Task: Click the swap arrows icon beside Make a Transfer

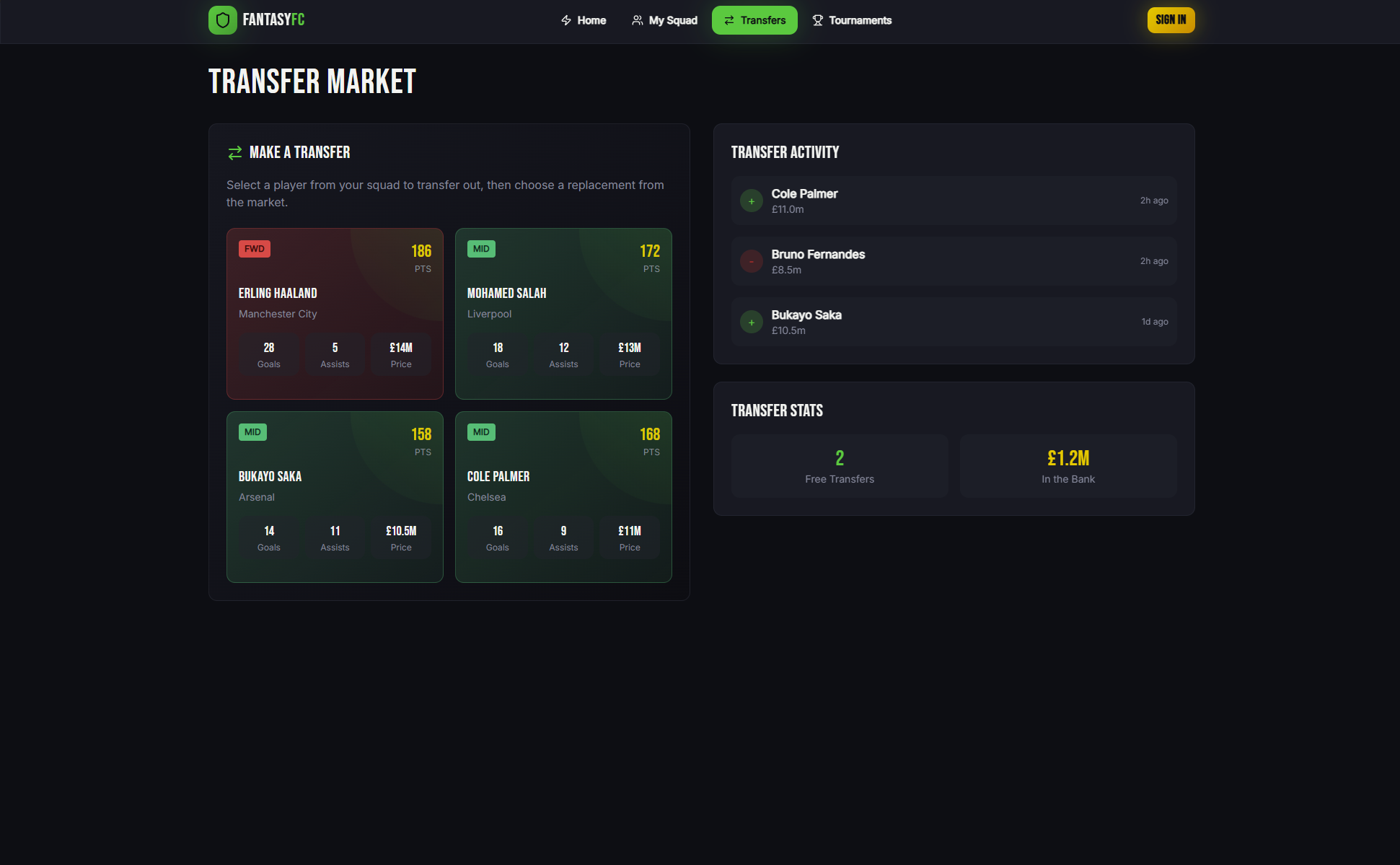Action: (234, 152)
